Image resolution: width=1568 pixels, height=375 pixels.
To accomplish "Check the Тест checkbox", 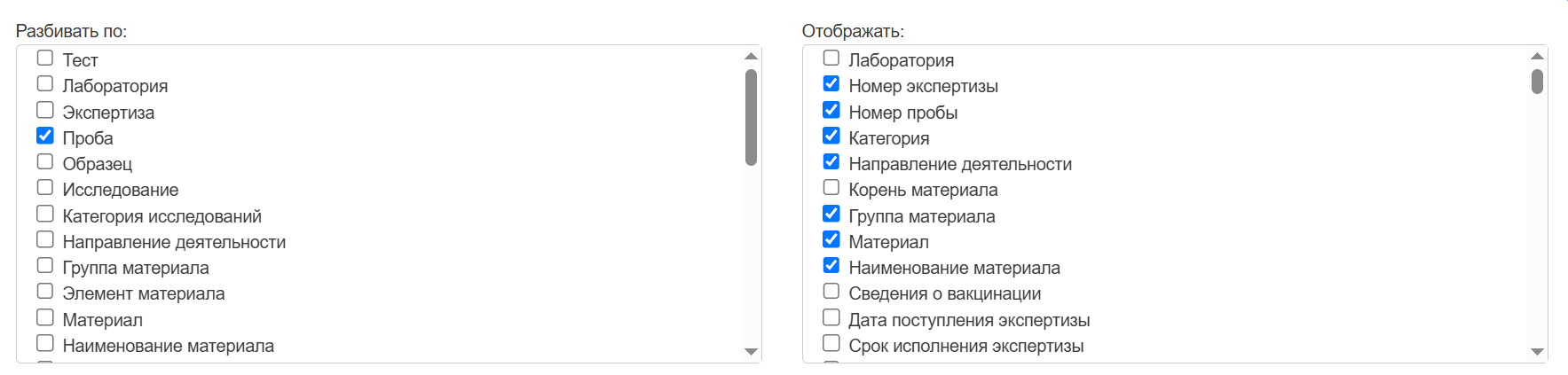I will coord(45,59).
